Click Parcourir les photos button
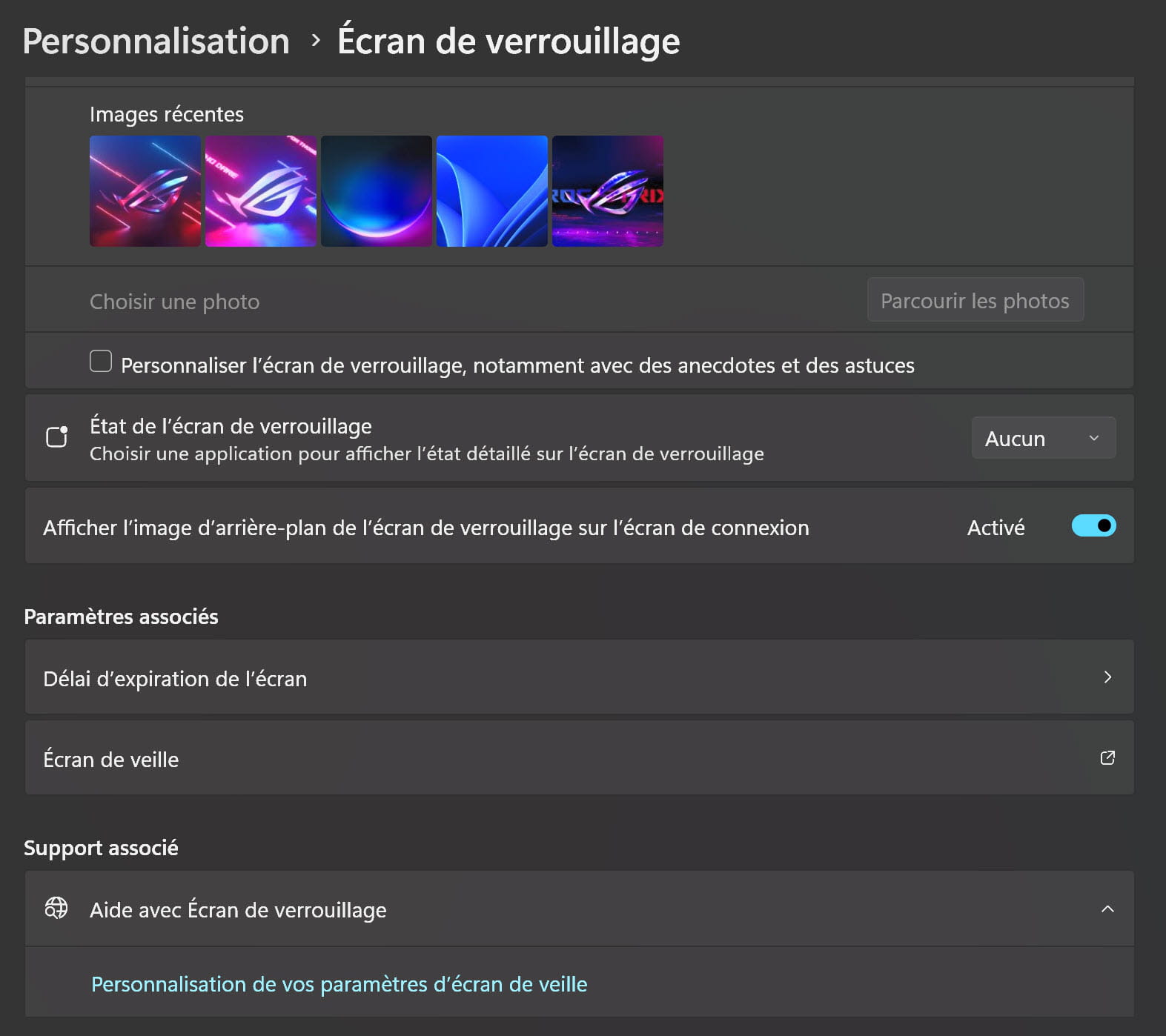This screenshot has height=1036, width=1166. point(975,300)
